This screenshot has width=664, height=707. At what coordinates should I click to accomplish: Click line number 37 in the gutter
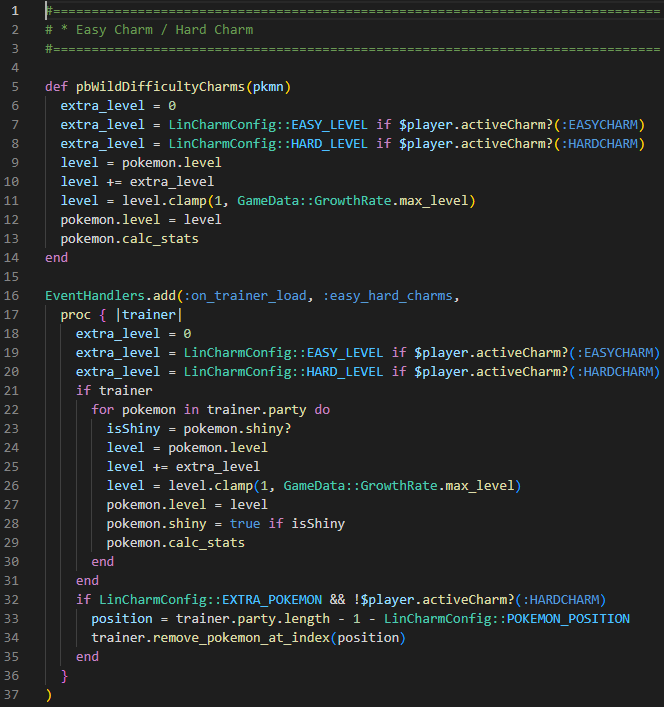coord(18,694)
